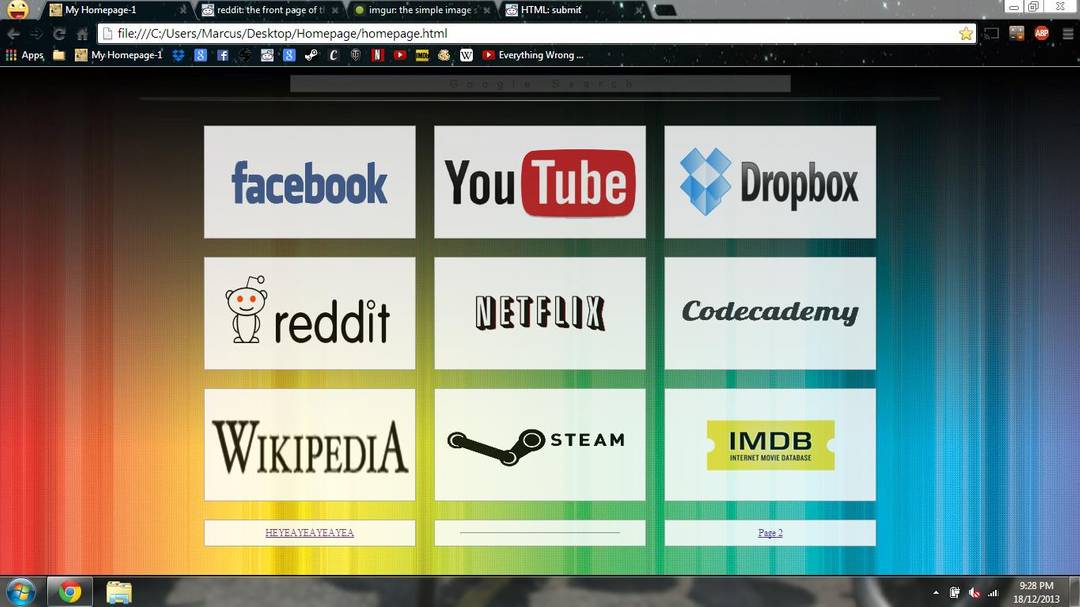Reload the current page
The width and height of the screenshot is (1080, 607).
pos(59,34)
